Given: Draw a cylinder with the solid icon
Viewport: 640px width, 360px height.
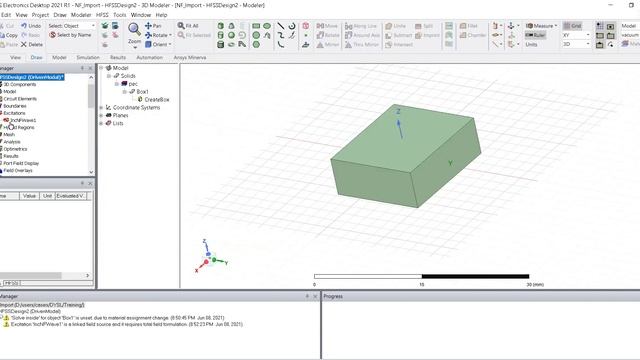Looking at the screenshot, I should tap(221, 35).
